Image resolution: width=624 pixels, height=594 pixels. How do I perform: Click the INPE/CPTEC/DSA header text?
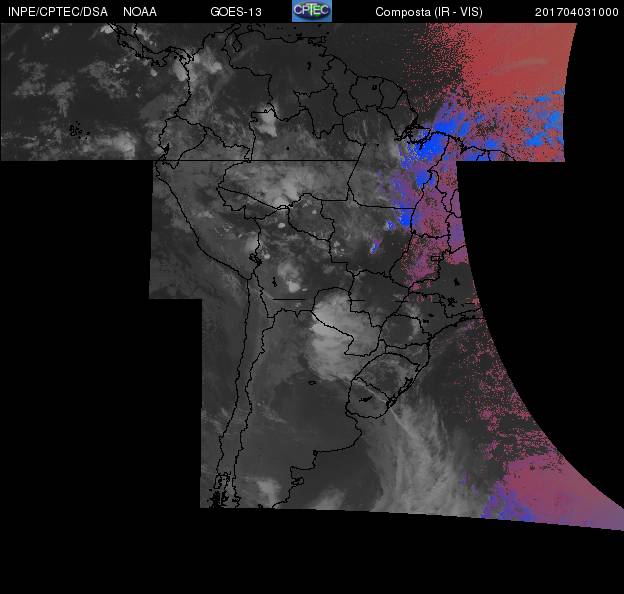click(58, 12)
